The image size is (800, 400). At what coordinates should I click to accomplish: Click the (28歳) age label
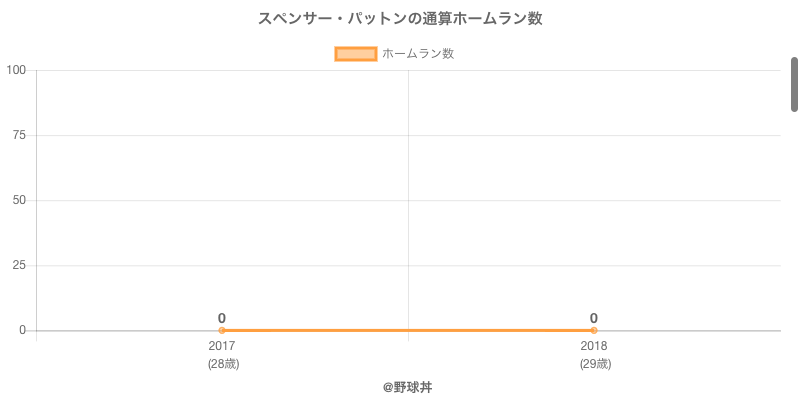tap(223, 365)
